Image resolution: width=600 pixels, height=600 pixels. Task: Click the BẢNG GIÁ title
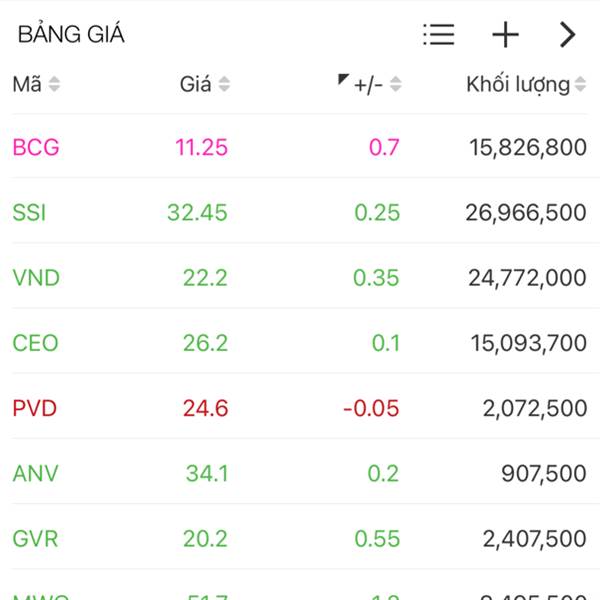click(71, 35)
